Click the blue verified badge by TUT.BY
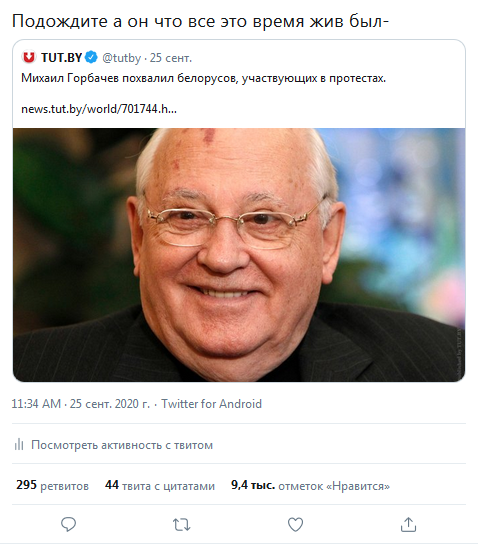This screenshot has width=478, height=544. 92,57
